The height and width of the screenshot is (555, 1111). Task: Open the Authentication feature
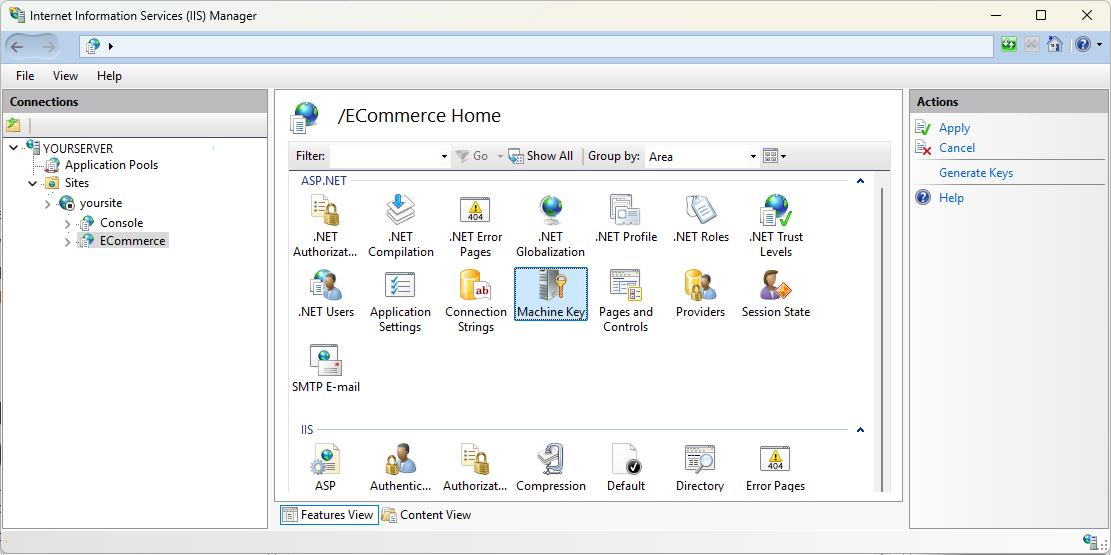400,468
